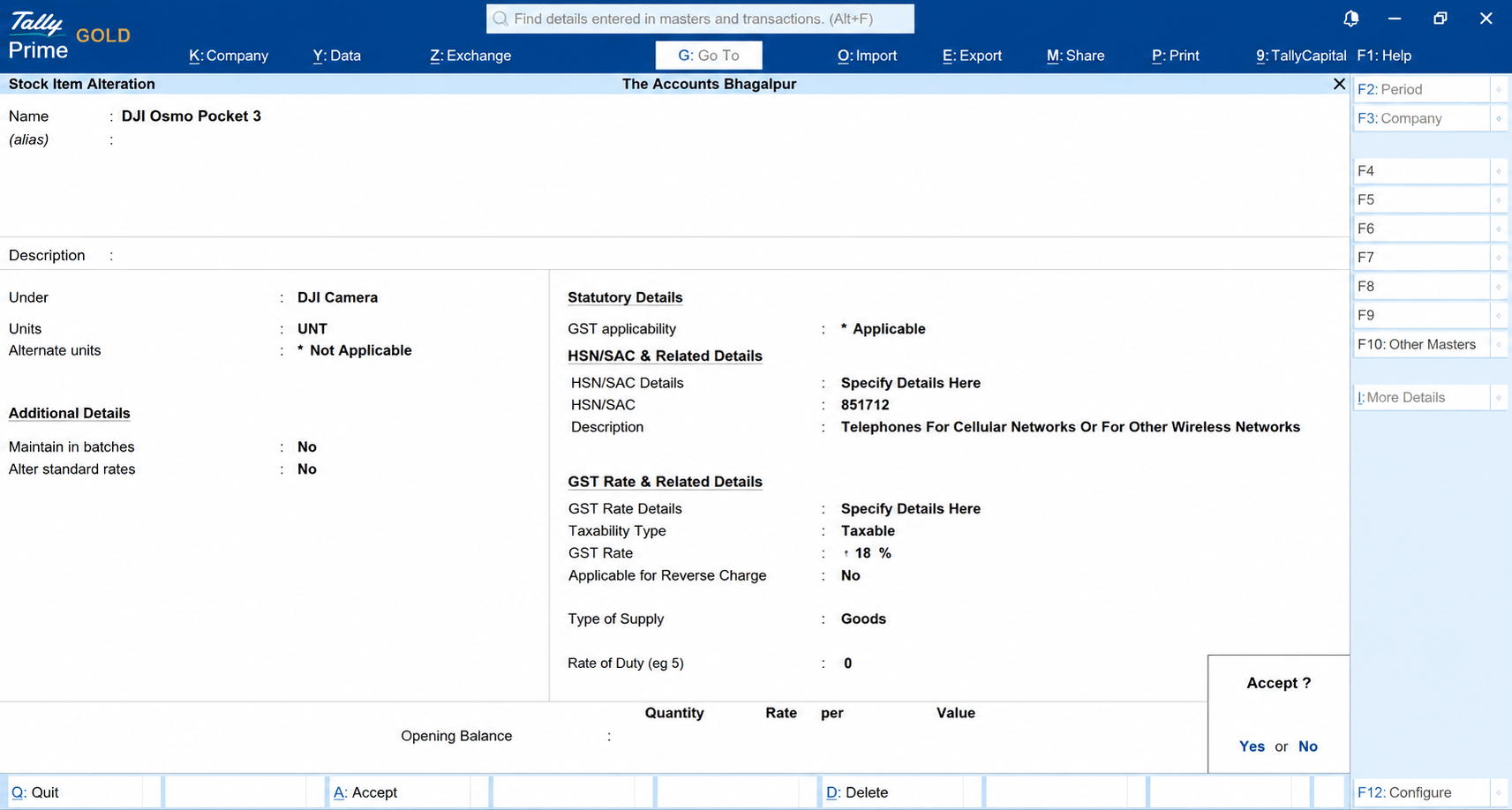The height and width of the screenshot is (810, 1512).
Task: Click the Additional Details heading
Action: pos(69,414)
